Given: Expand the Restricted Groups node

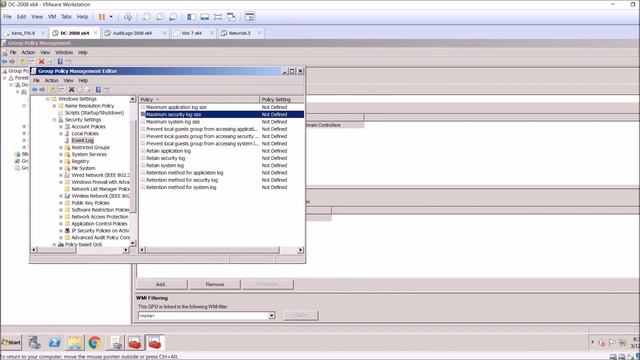Looking at the screenshot, I should tap(61, 147).
